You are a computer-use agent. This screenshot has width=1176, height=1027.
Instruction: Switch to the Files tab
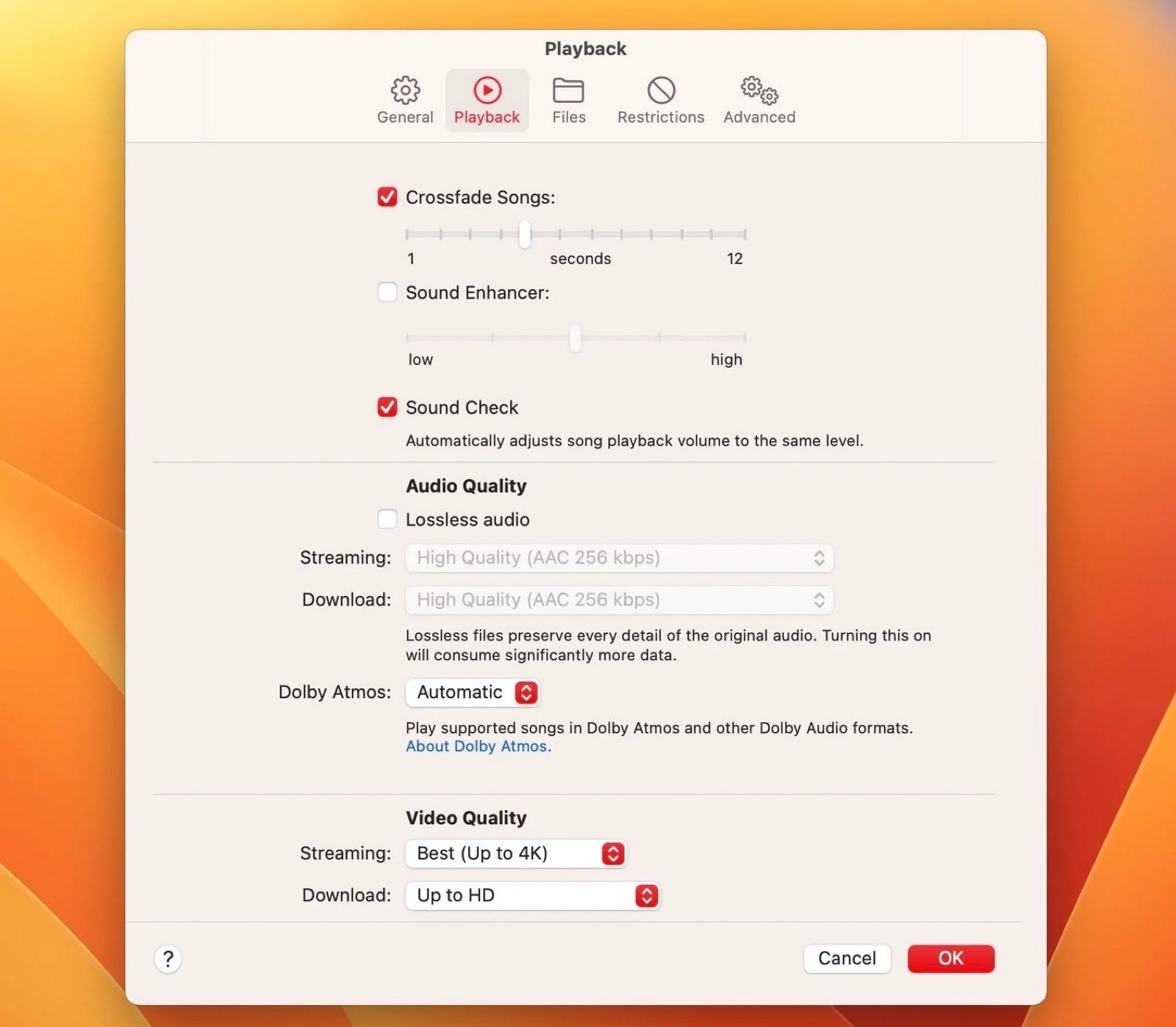[x=568, y=101]
